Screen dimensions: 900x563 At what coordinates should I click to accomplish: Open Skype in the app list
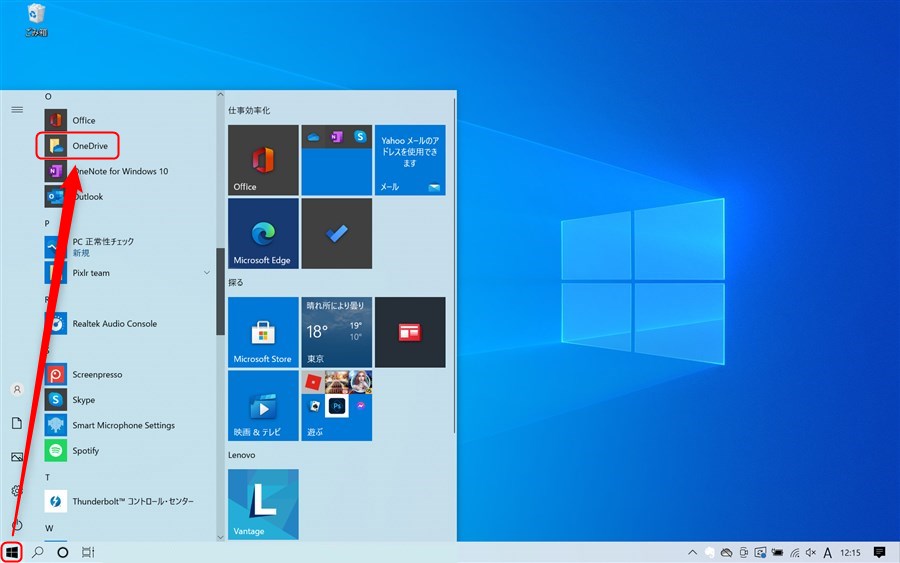click(83, 400)
